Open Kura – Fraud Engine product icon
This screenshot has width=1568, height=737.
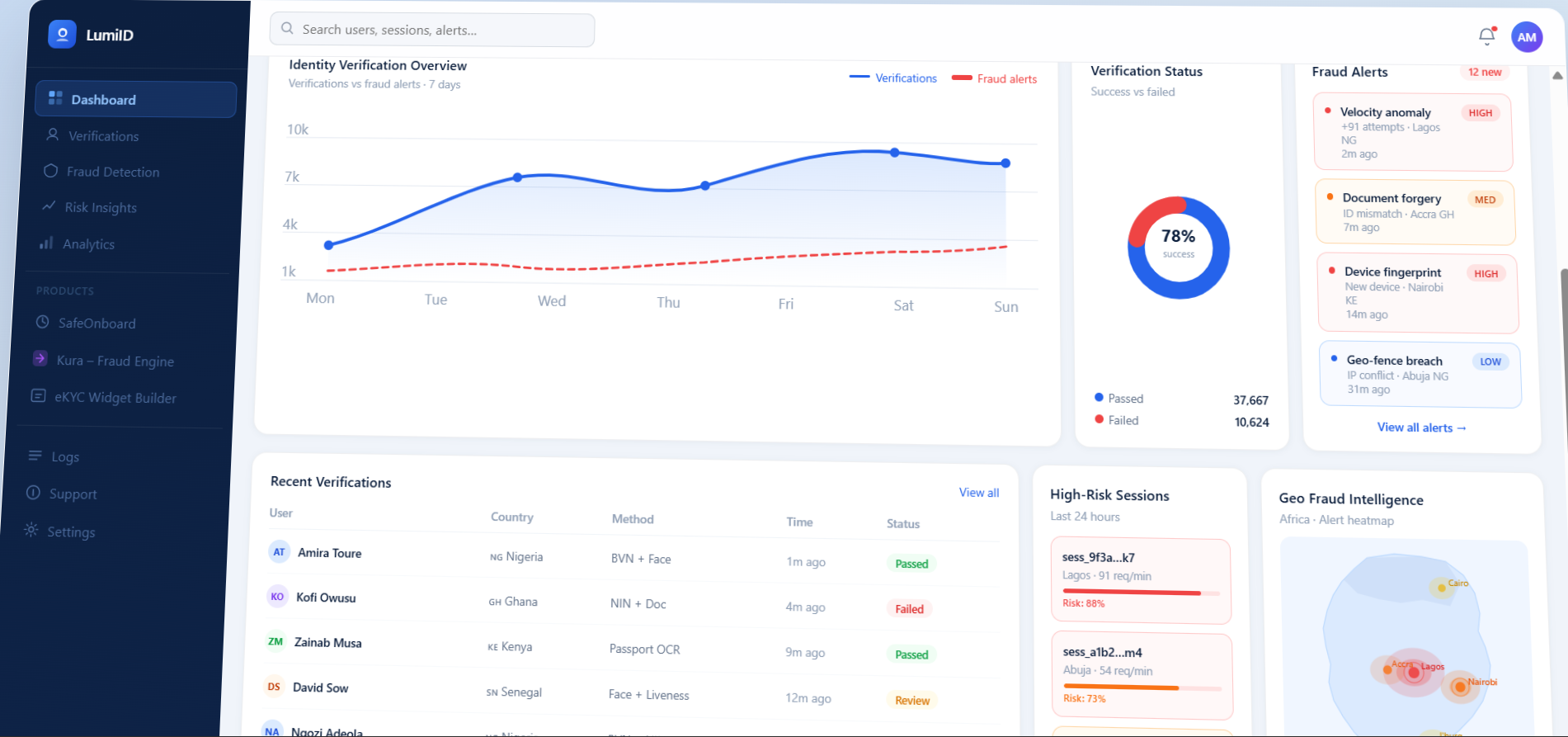[x=40, y=359]
